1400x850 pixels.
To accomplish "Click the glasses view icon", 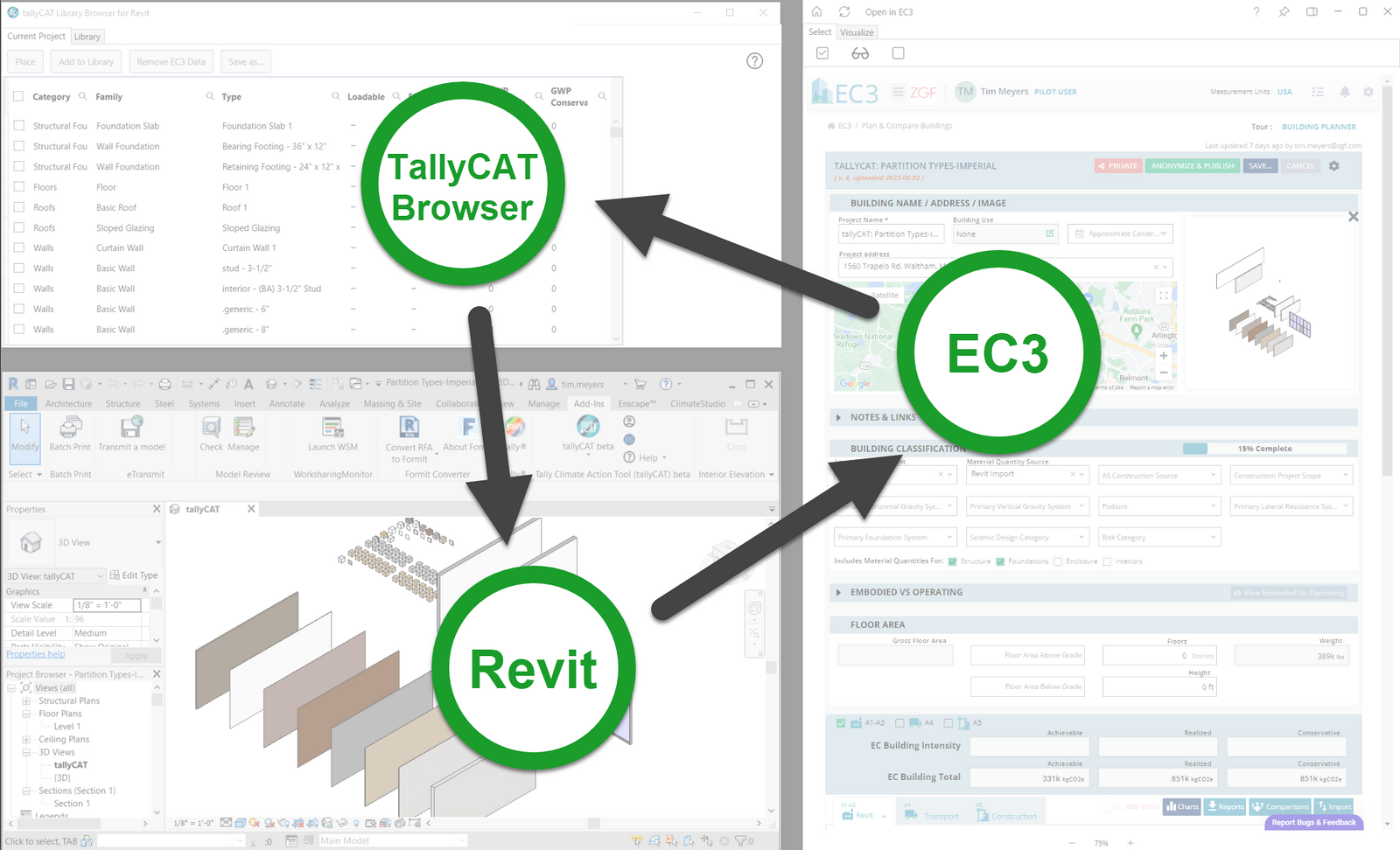I will (860, 53).
